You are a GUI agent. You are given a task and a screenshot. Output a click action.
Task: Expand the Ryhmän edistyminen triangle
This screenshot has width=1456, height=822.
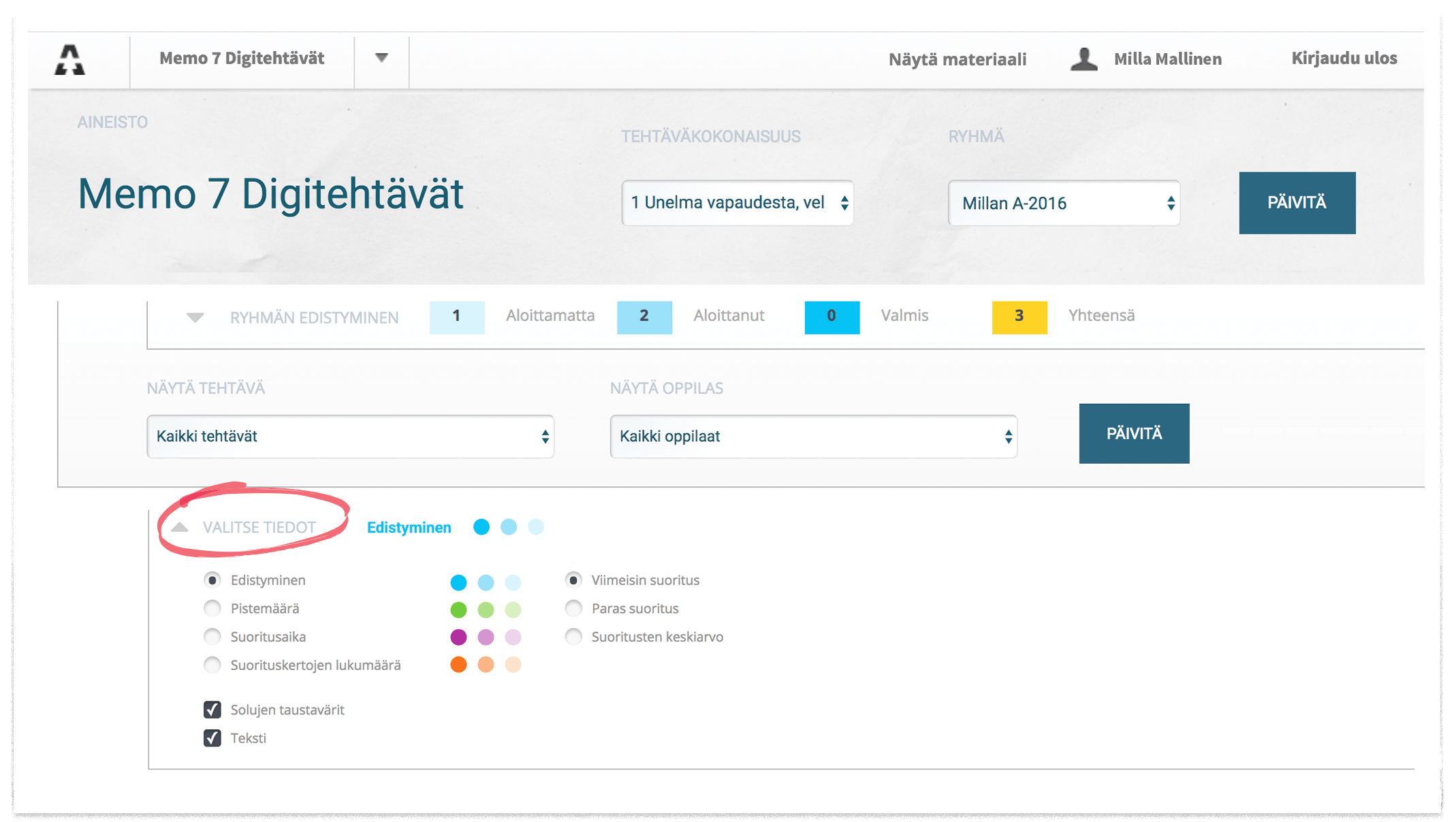click(x=195, y=317)
